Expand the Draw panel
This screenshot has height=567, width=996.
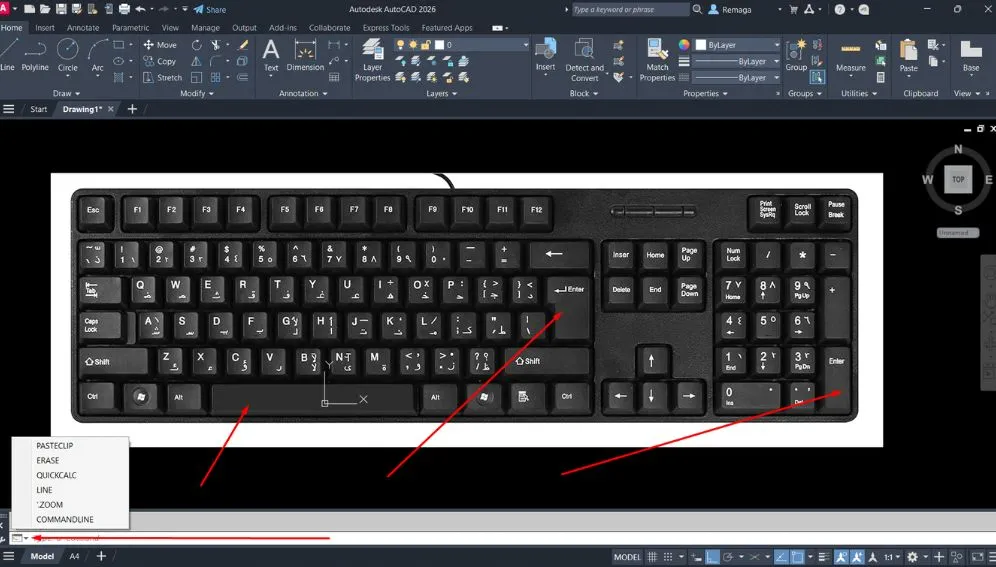(66, 93)
